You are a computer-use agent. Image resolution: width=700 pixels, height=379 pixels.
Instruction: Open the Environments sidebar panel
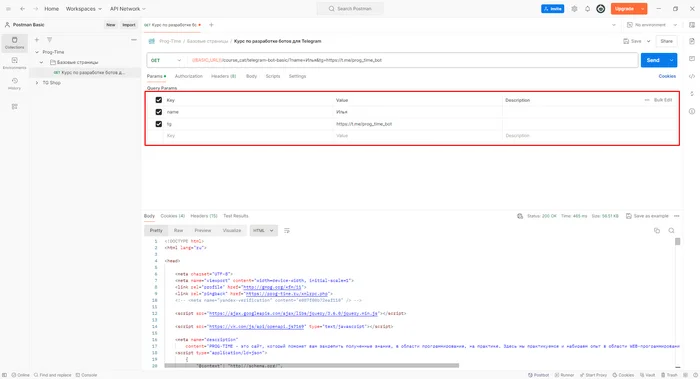point(14,63)
